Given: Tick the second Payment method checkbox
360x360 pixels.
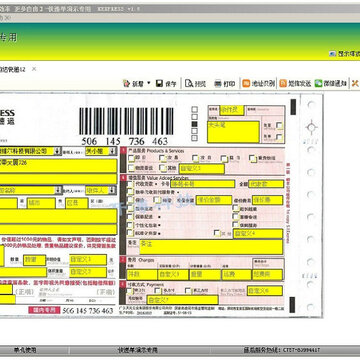Looking at the screenshot, I should coord(158,291).
